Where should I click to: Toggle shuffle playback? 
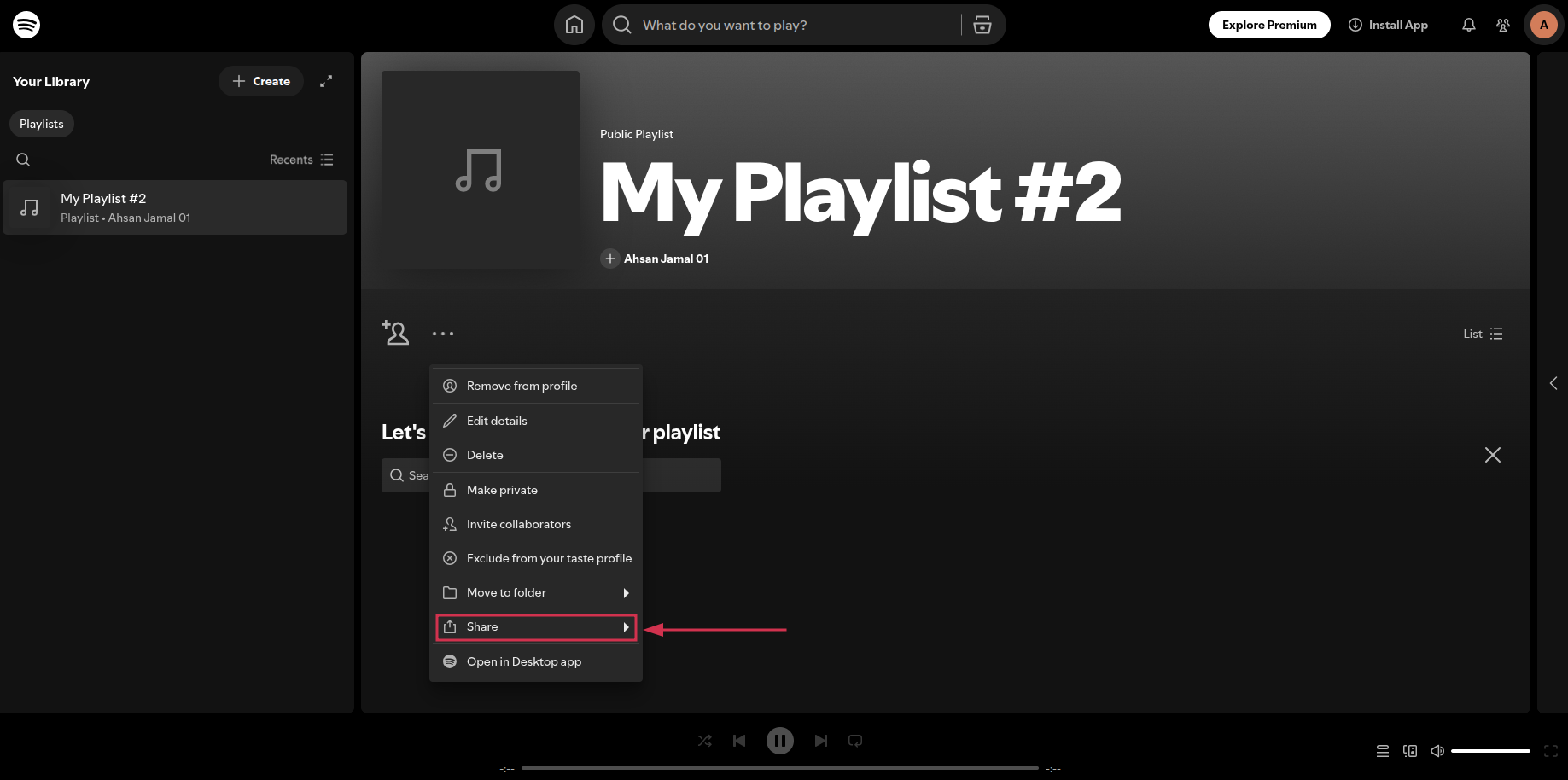705,741
